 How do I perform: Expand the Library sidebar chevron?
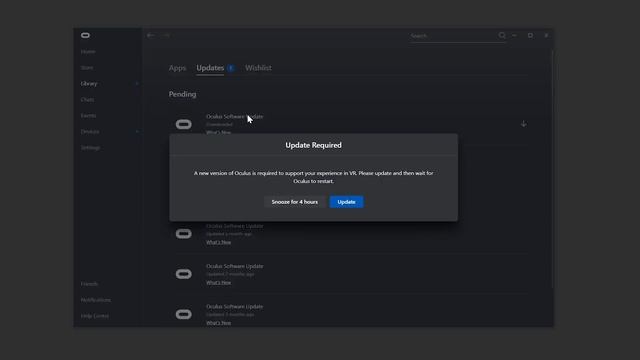pos(137,84)
